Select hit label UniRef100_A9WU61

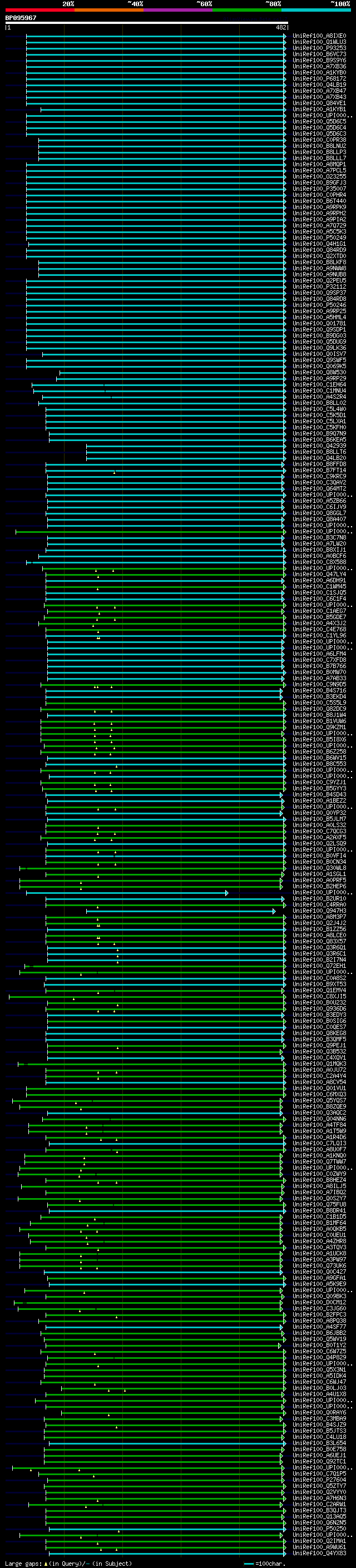pyautogui.click(x=319, y=1547)
